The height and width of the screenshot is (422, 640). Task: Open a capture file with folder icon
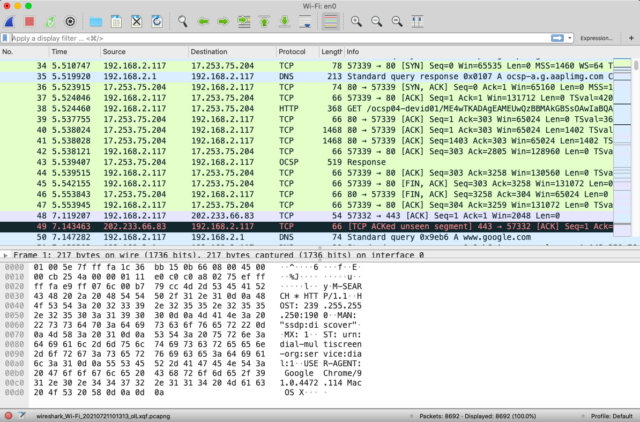[x=96, y=21]
